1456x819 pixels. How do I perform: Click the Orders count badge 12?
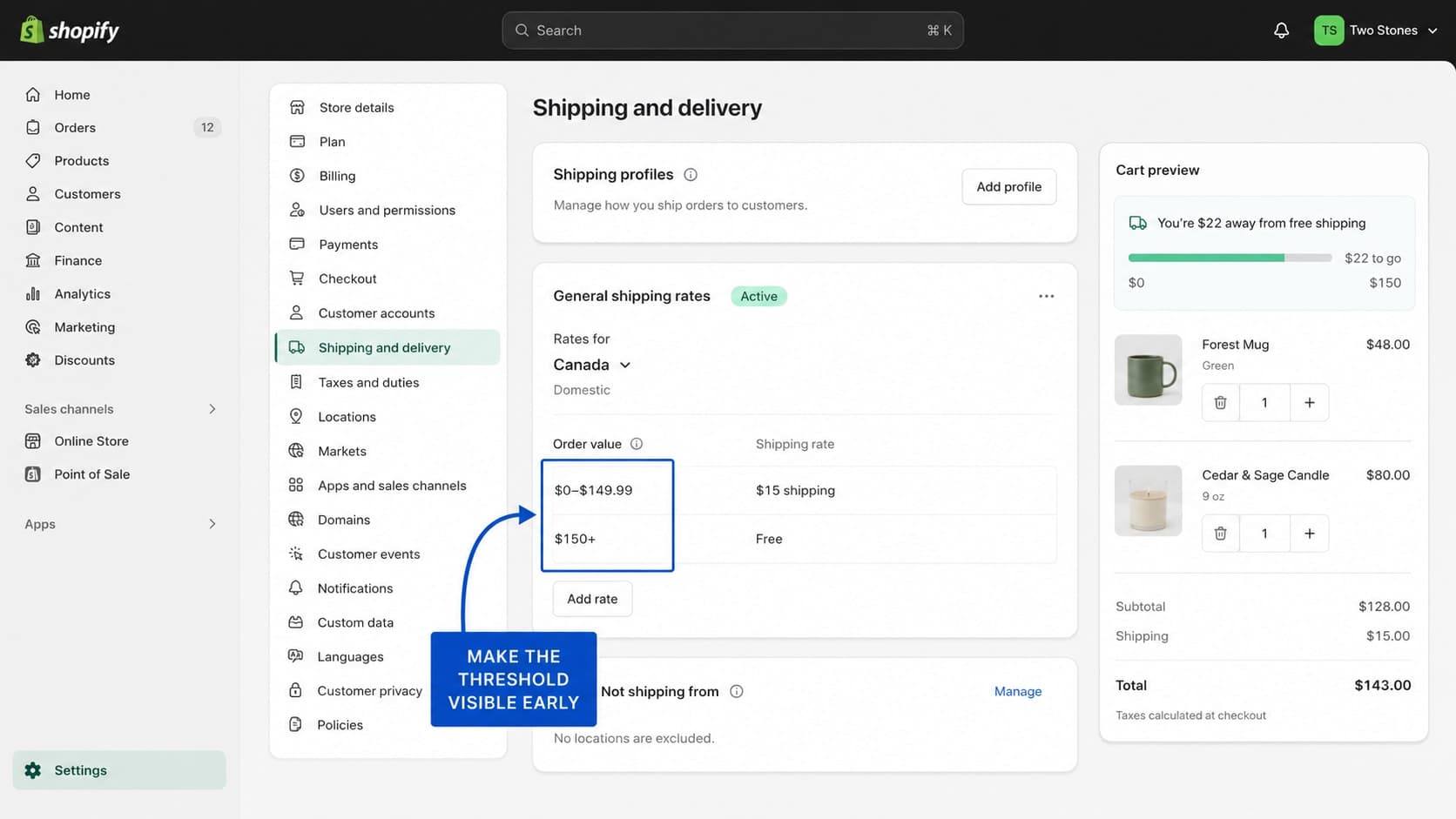click(x=207, y=127)
